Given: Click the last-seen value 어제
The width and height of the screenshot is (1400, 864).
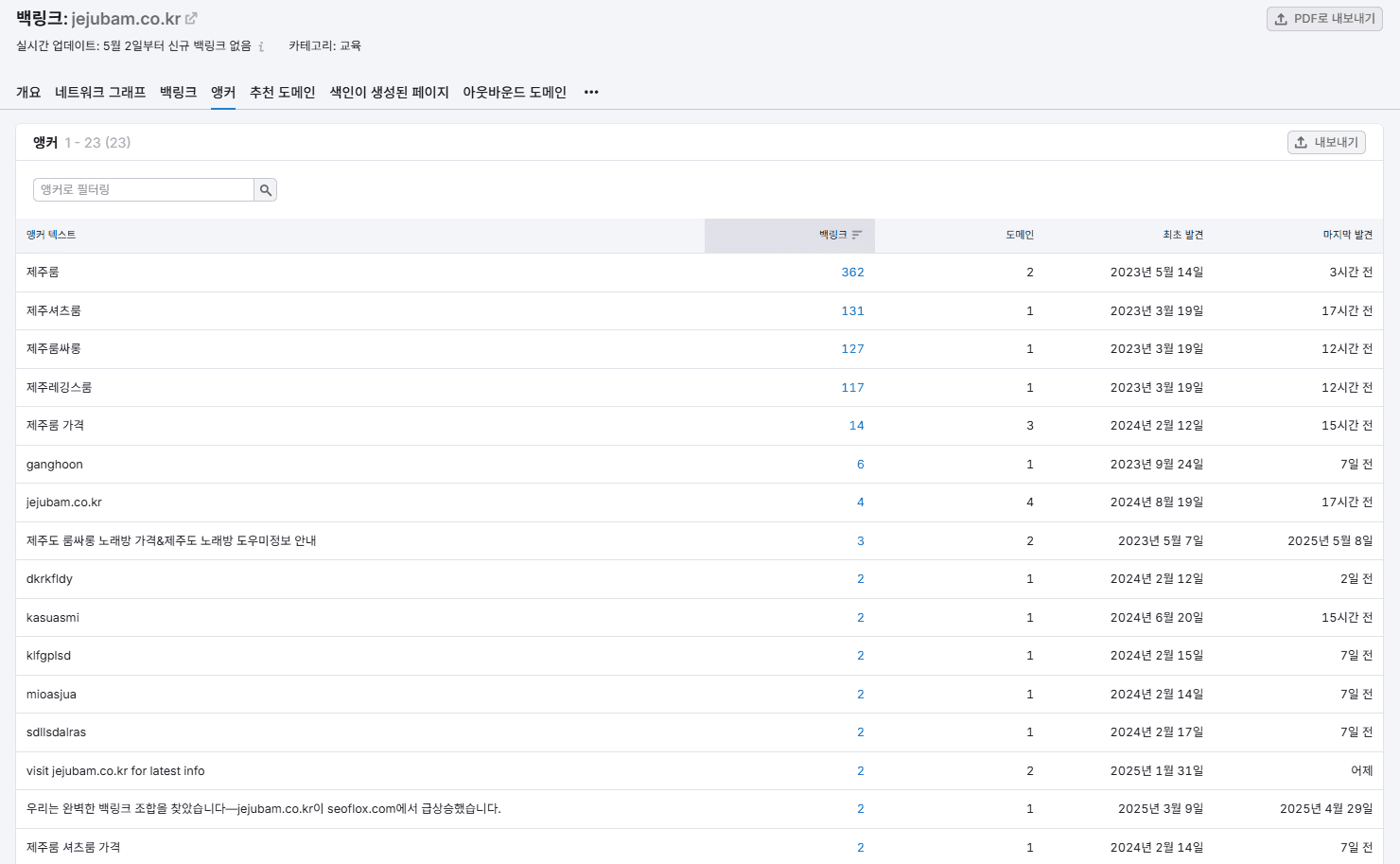Looking at the screenshot, I should click(x=1362, y=771).
